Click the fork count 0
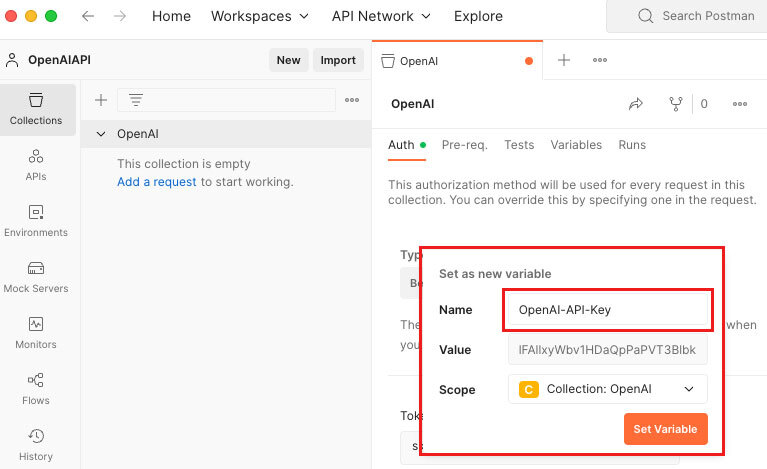 click(x=704, y=104)
